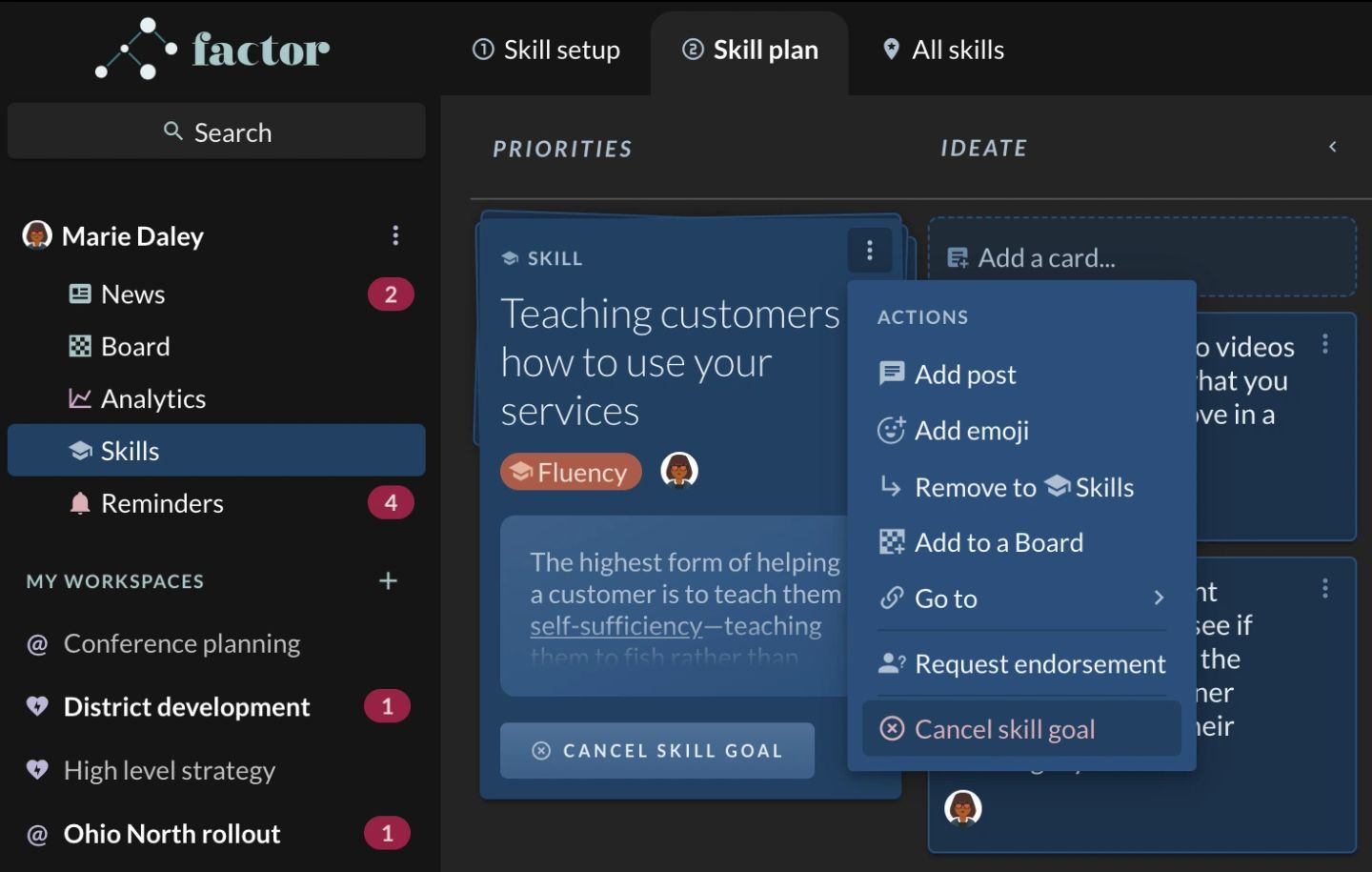Click the Cancel Skill Goal button on the card
This screenshot has height=872, width=1372.
657,751
